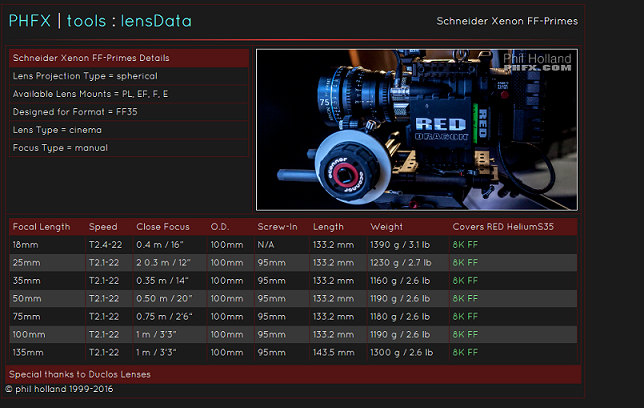This screenshot has height=408, width=644.
Task: Select the Screw-In column header
Action: tap(277, 227)
